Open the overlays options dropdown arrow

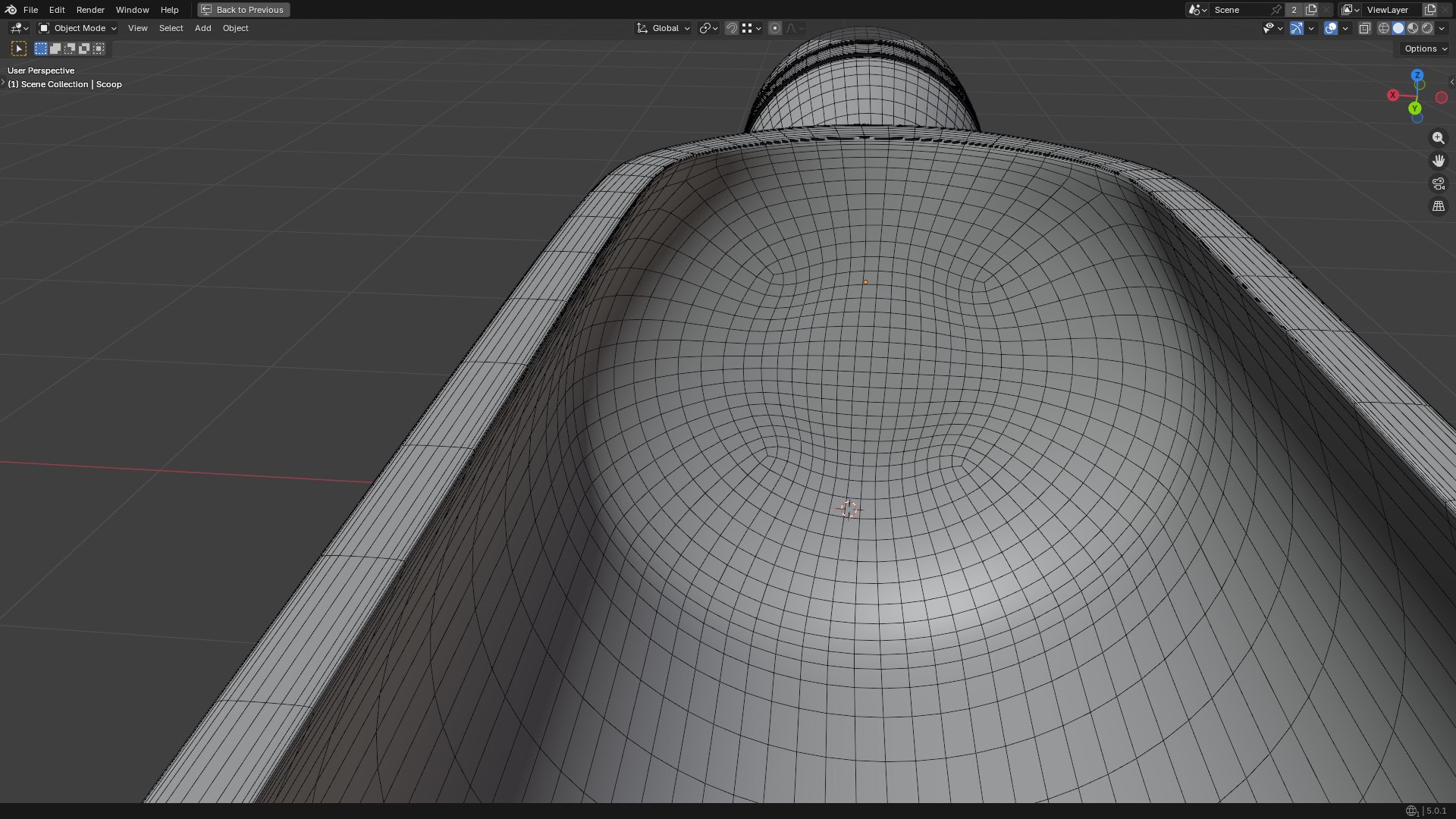1345,28
